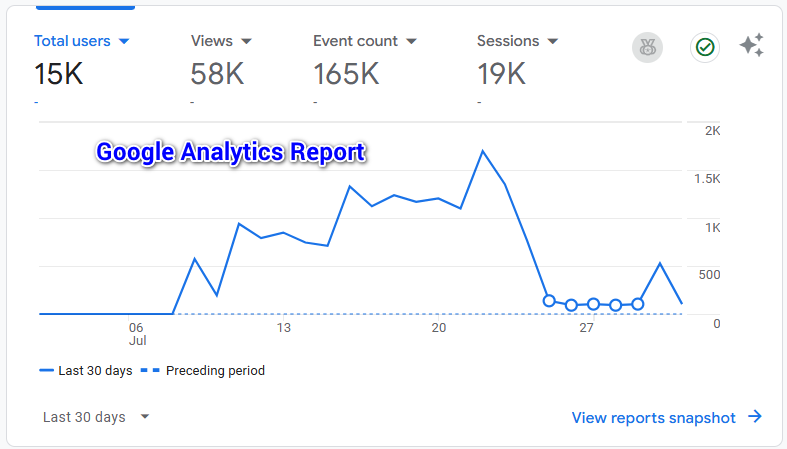Click the sparkle Insights icon
787x449 pixels.
[x=752, y=46]
